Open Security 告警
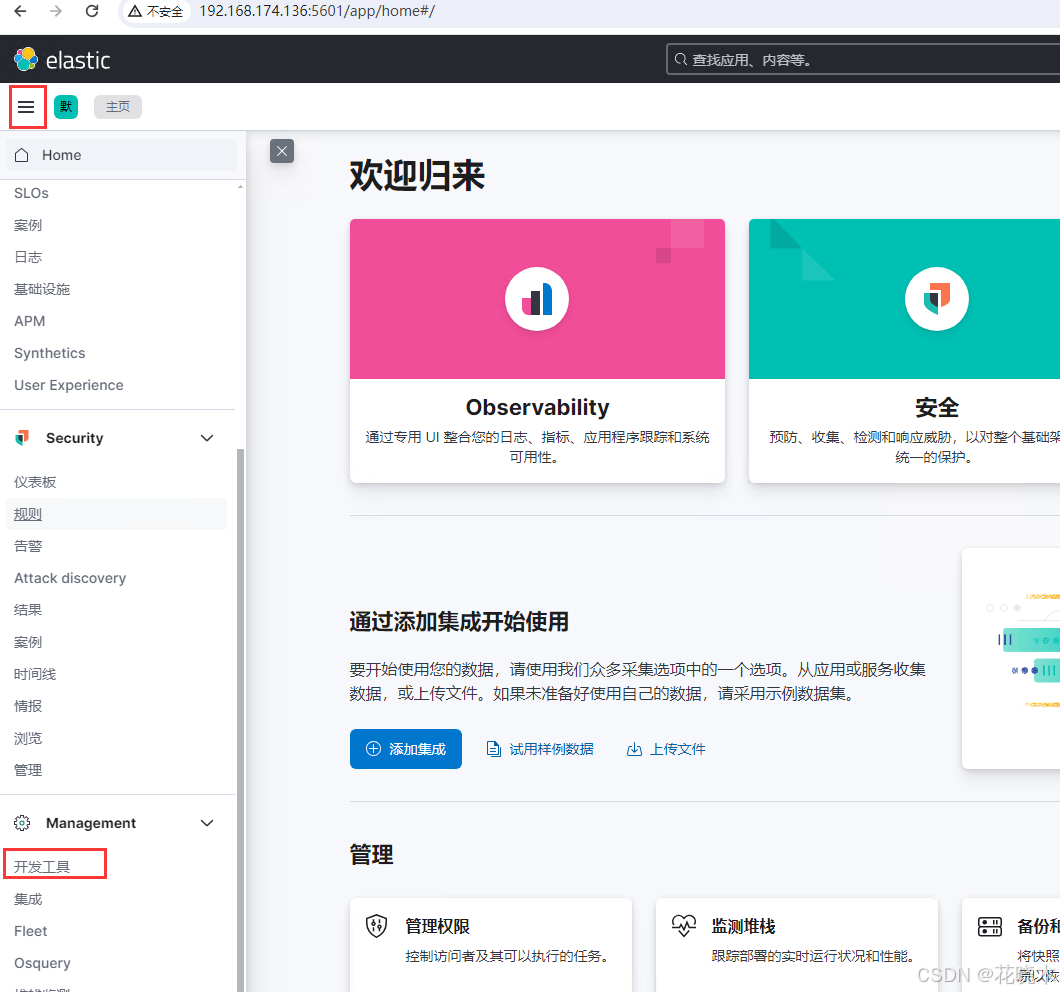 [x=28, y=546]
